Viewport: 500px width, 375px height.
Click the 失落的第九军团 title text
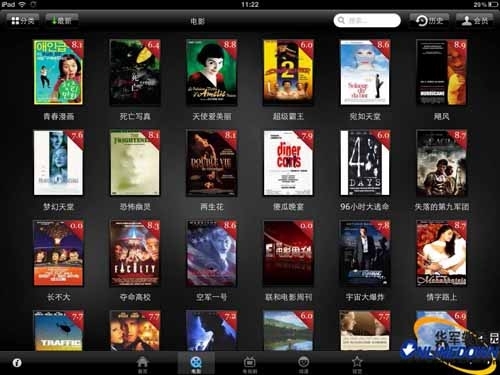pos(442,207)
